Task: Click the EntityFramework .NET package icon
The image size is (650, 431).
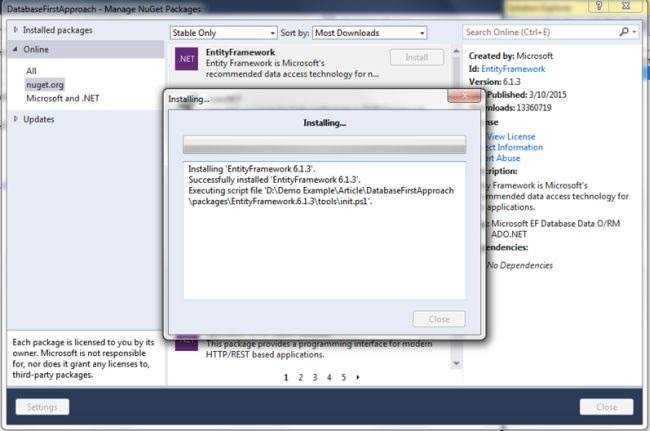Action: [186, 59]
